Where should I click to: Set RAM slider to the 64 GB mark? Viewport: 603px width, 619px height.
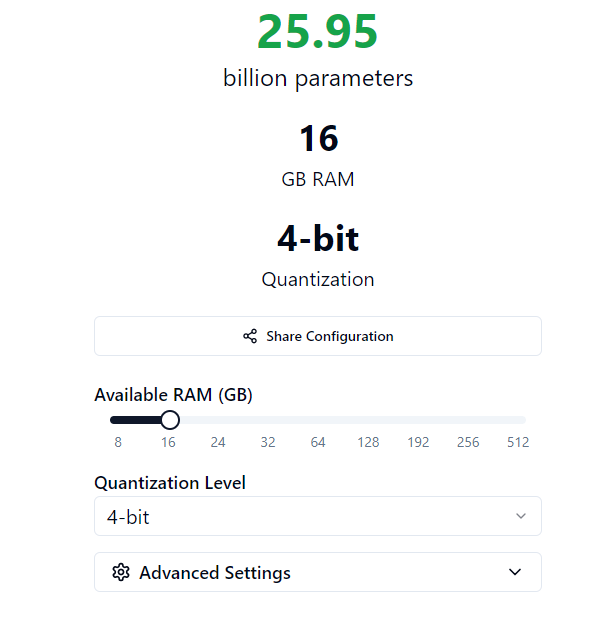point(318,420)
